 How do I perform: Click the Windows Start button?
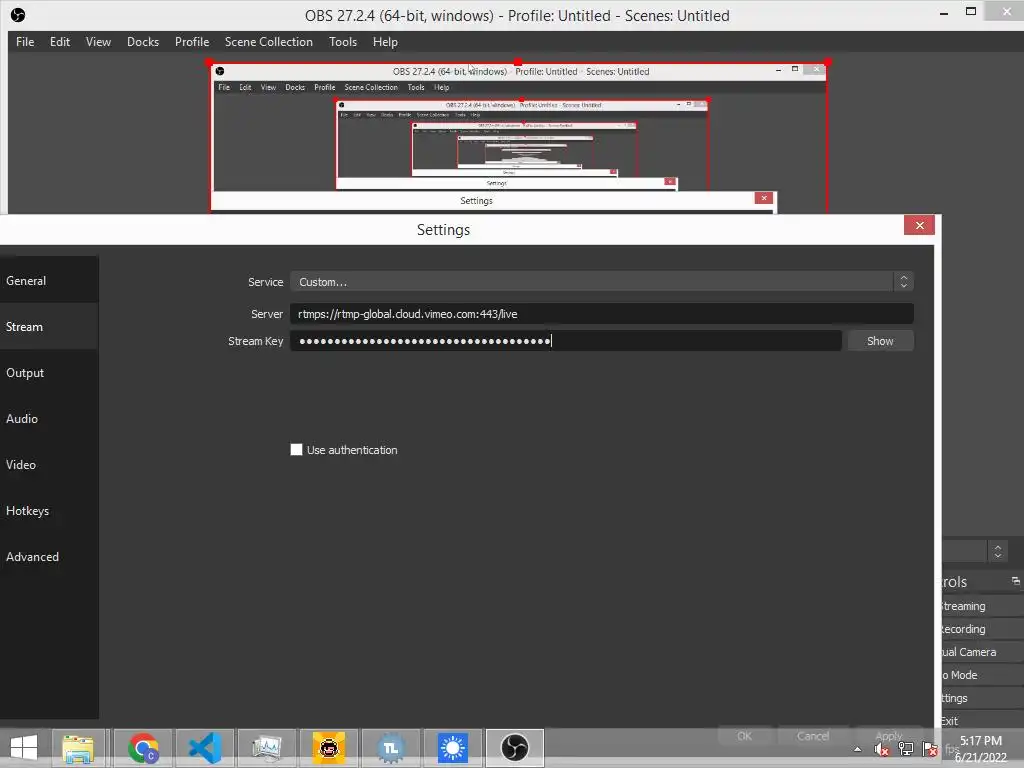click(24, 748)
